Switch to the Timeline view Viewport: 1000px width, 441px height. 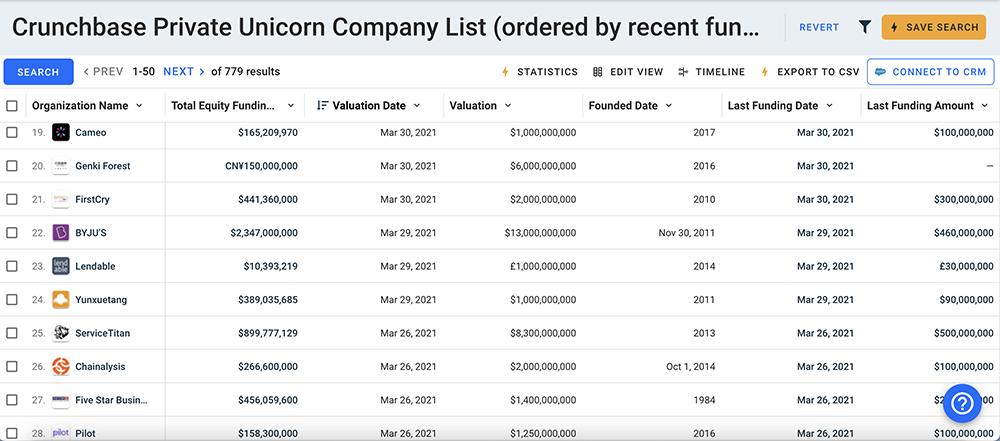pyautogui.click(x=712, y=72)
